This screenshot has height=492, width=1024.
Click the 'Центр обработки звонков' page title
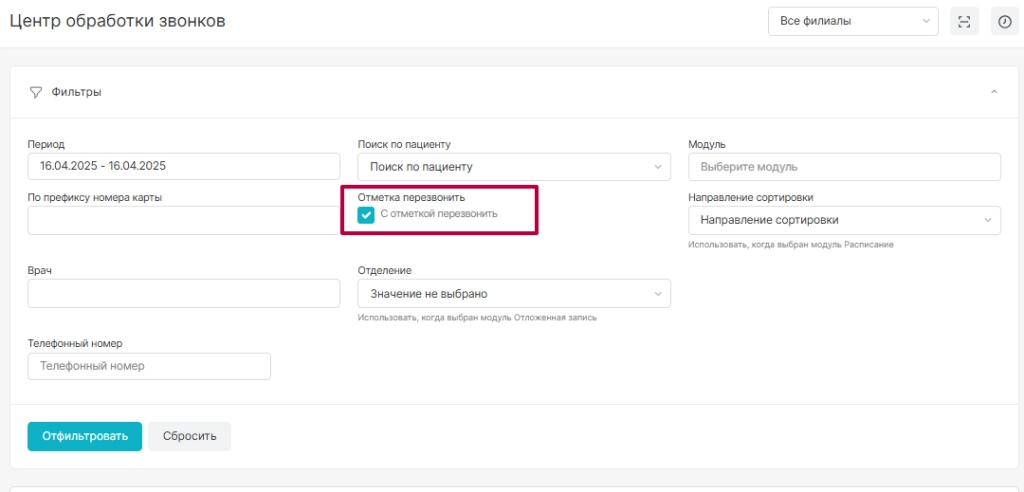pos(118,21)
